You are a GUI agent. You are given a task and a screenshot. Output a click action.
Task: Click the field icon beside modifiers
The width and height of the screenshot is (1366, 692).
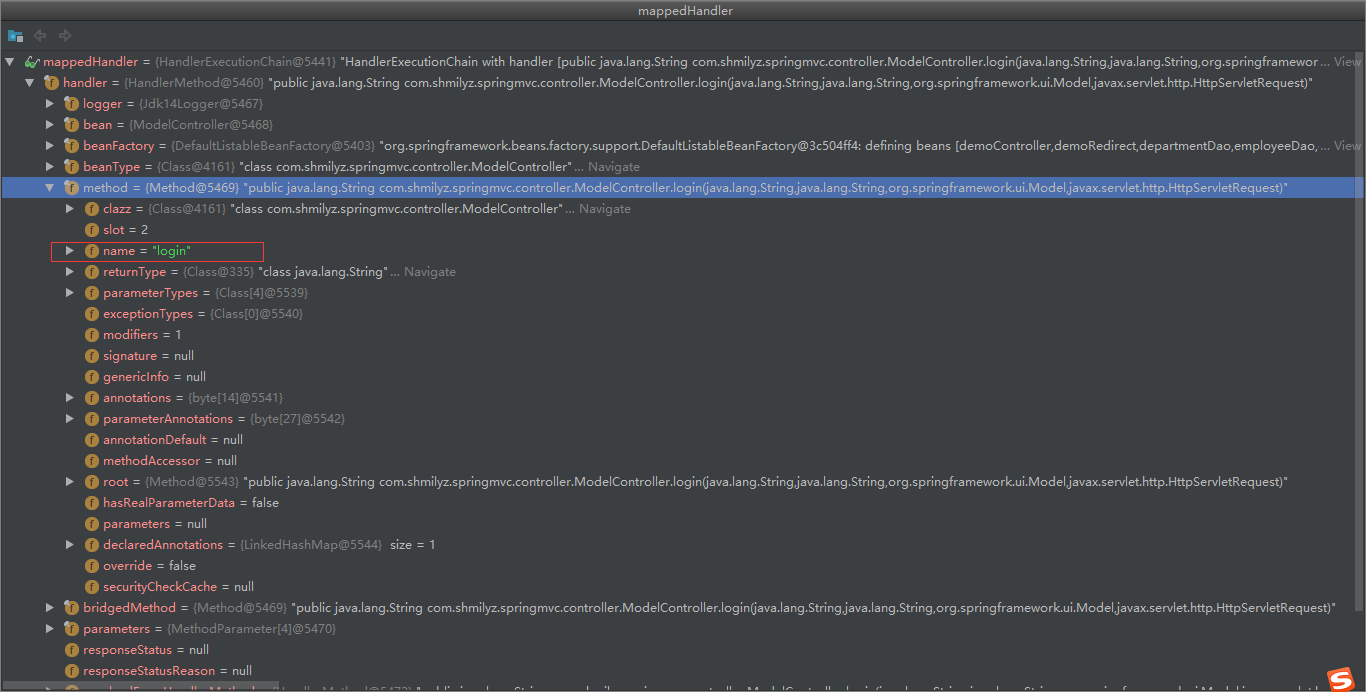pyautogui.click(x=91, y=334)
